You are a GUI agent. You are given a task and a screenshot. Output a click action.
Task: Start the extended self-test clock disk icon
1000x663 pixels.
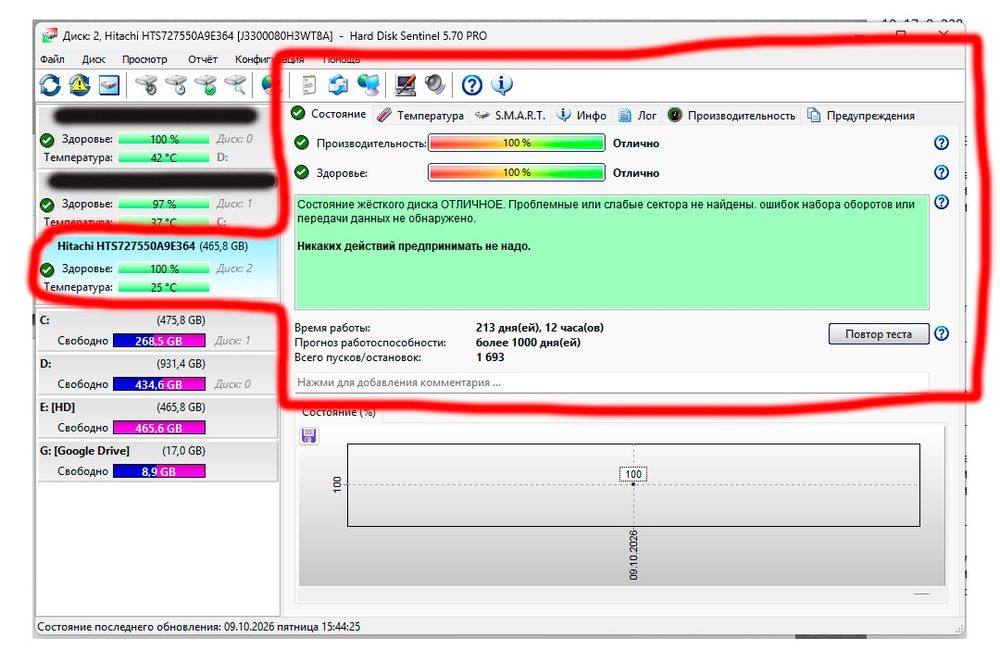tap(177, 85)
